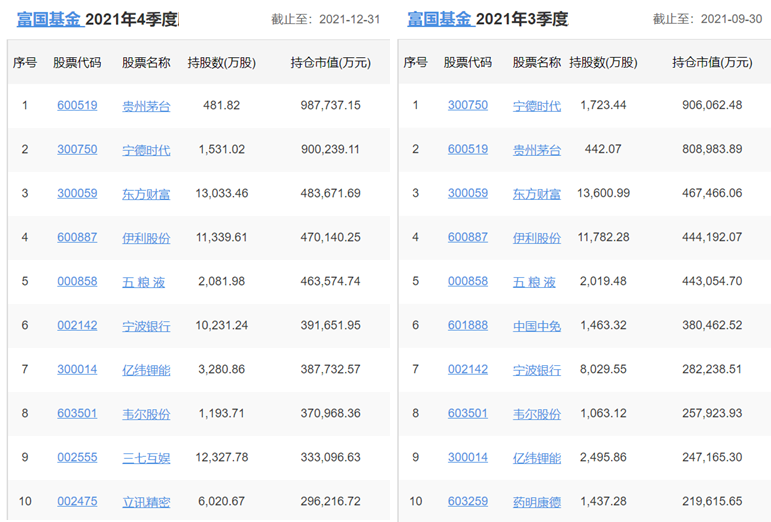Open the 中国中免 stock link
Image resolution: width=771 pixels, height=522 pixels.
536,326
